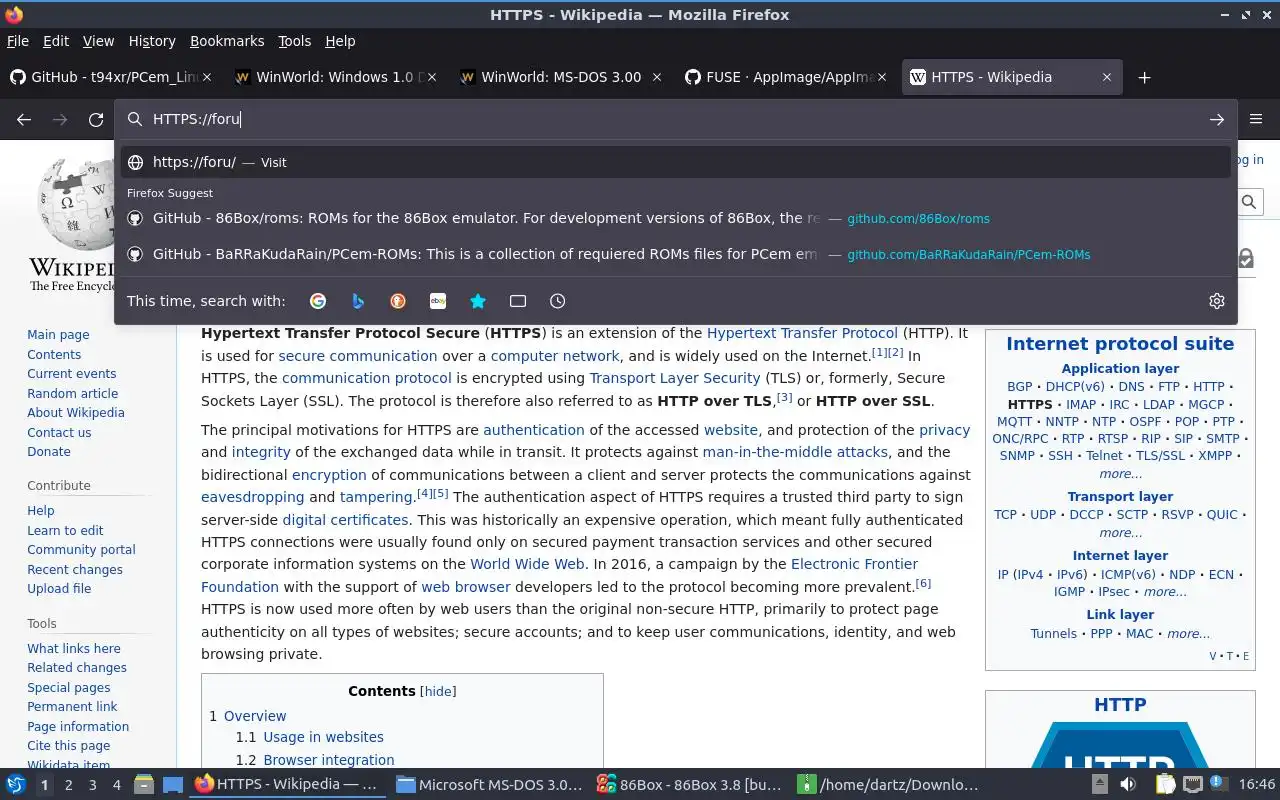Open search settings gear icon
Viewport: 1280px width, 800px height.
(x=1217, y=301)
